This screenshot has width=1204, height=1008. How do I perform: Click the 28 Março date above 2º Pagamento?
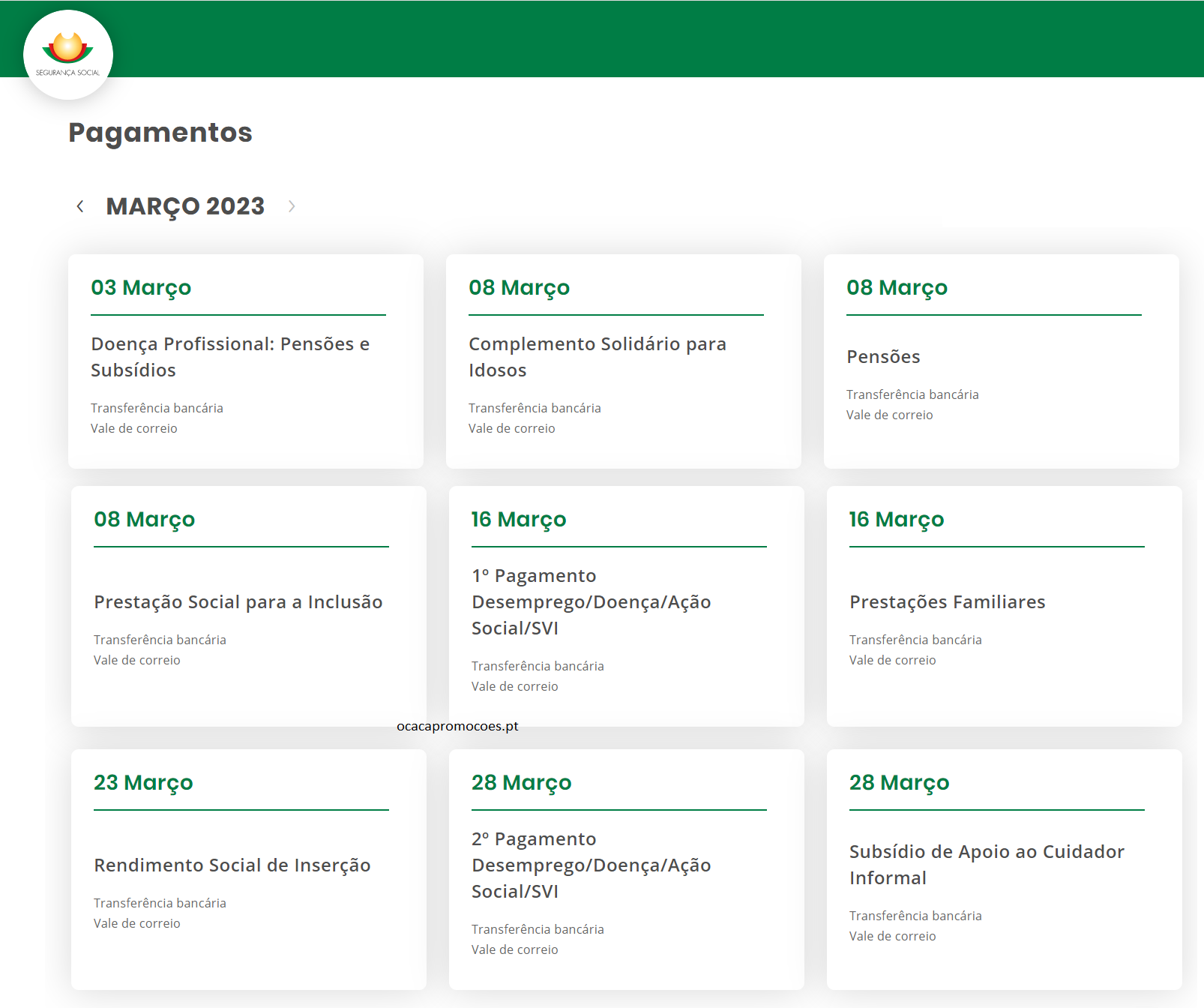pos(522,783)
